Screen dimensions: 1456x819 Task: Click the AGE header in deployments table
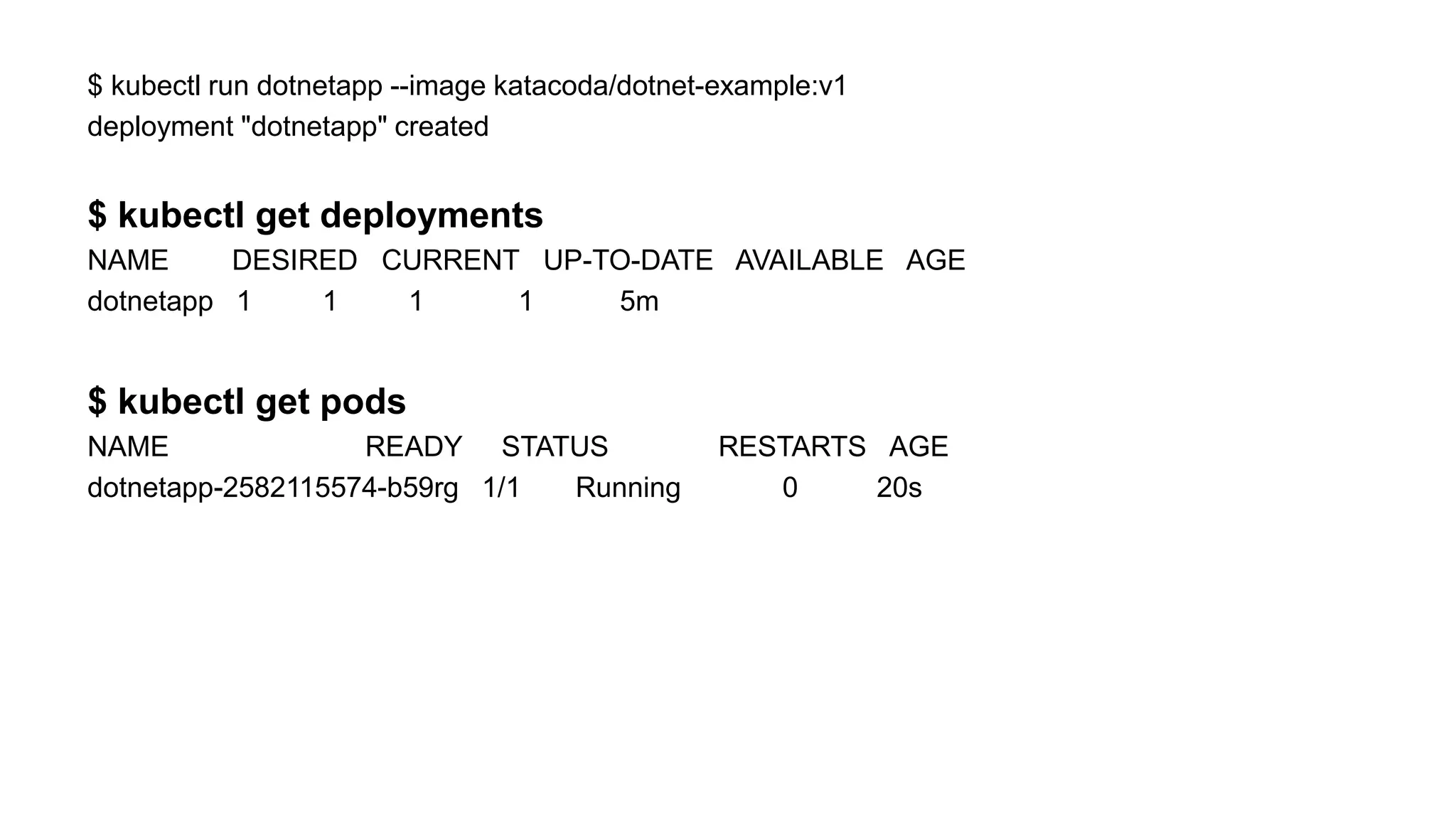point(936,261)
